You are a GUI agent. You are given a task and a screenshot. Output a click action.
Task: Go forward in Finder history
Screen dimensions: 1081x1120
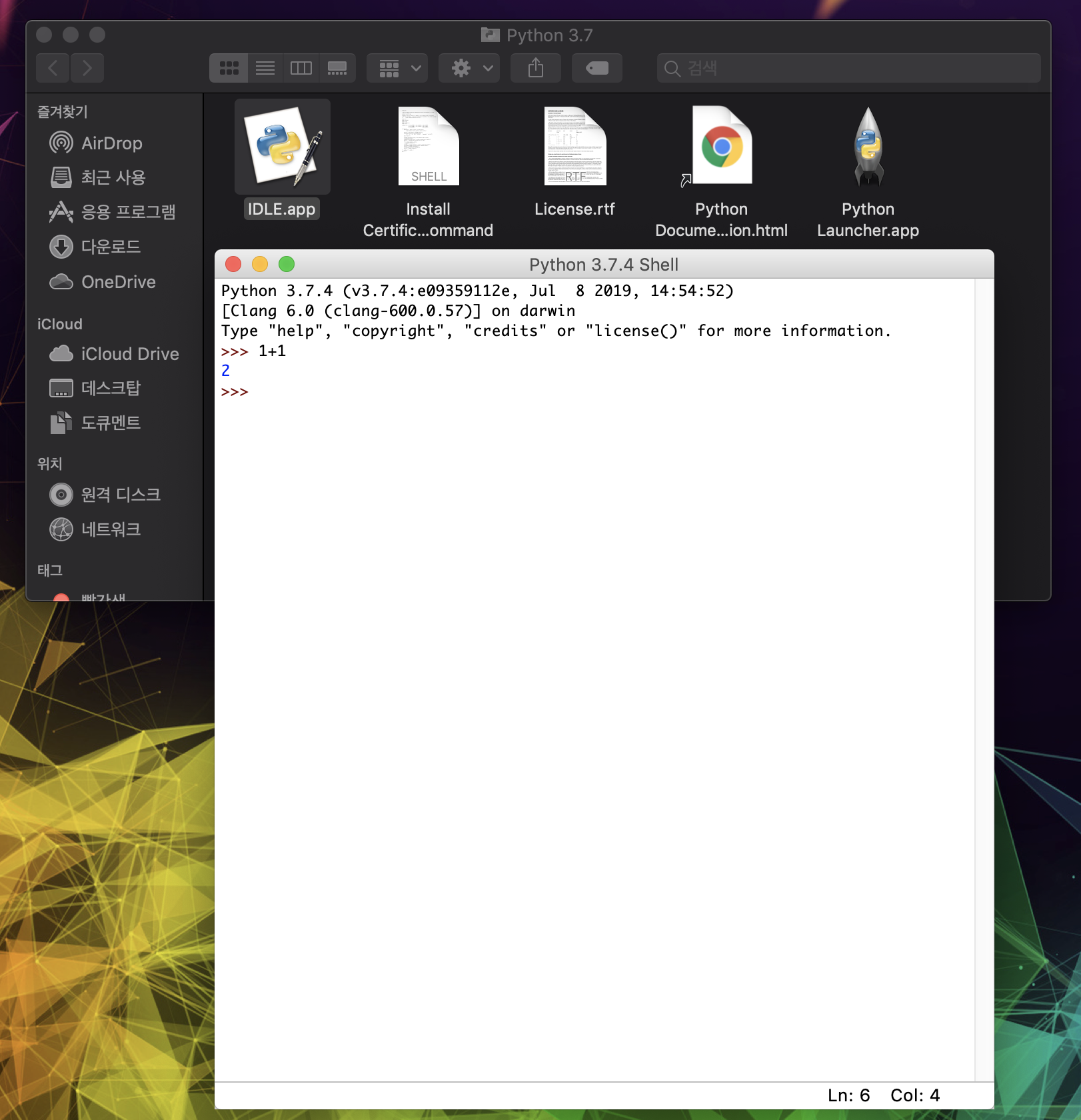coord(87,68)
